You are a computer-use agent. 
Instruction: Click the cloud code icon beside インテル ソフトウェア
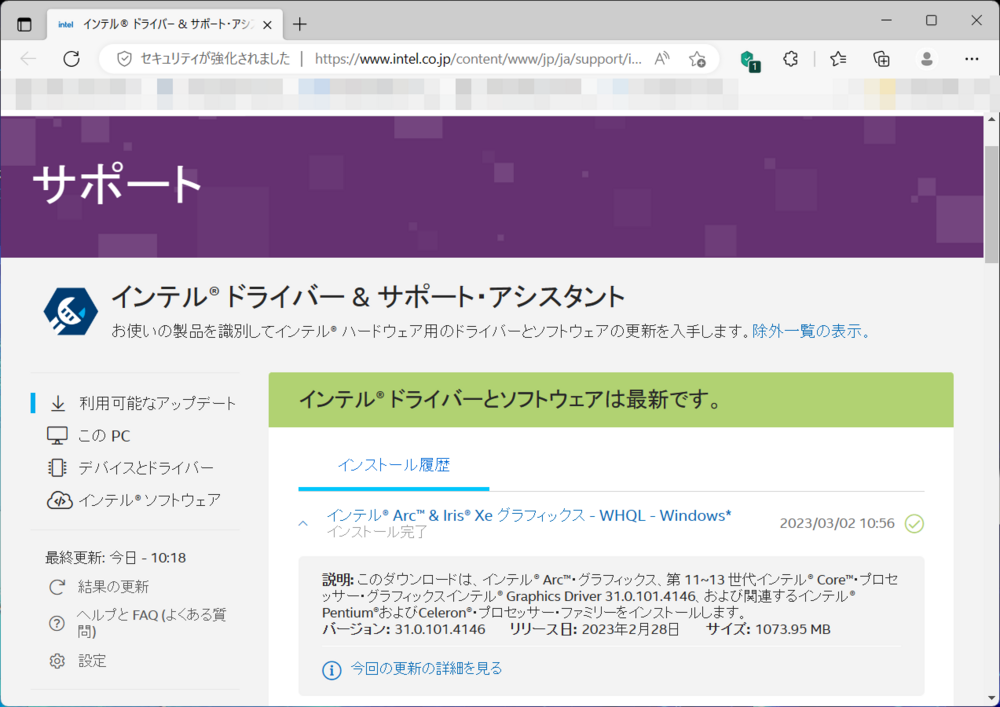click(59, 500)
